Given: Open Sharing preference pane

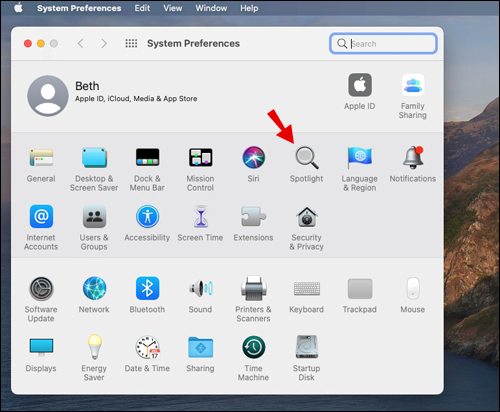Looking at the screenshot, I should coord(200,347).
